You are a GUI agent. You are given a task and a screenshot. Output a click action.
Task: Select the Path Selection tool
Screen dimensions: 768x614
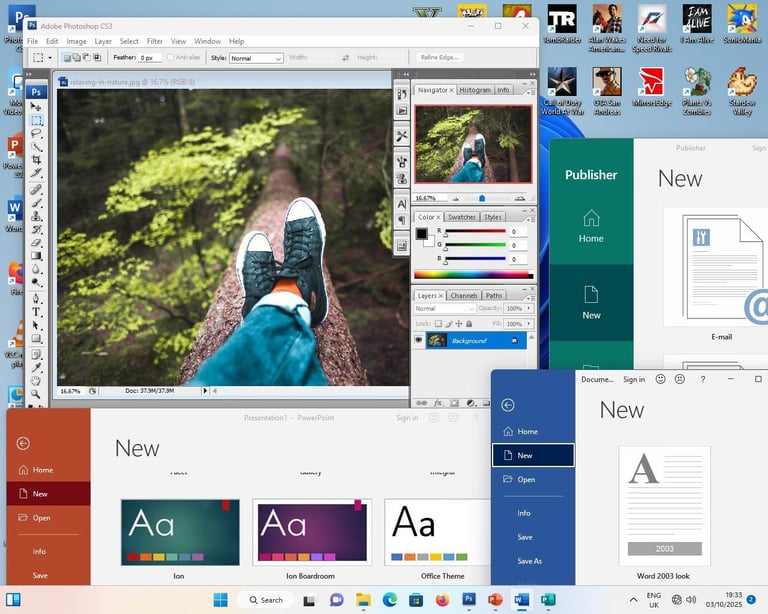[36, 325]
